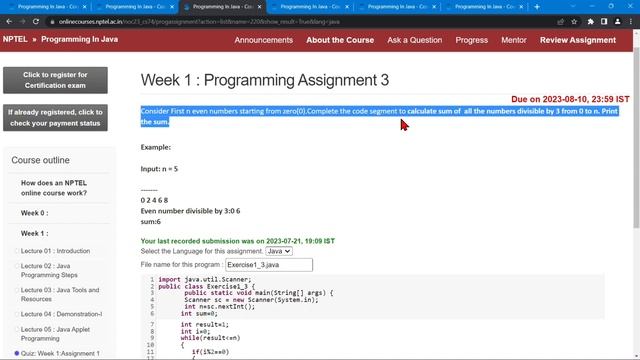Image resolution: width=640 pixels, height=360 pixels.
Task: Open Lecture 01 : Introduction
Action: (x=56, y=251)
